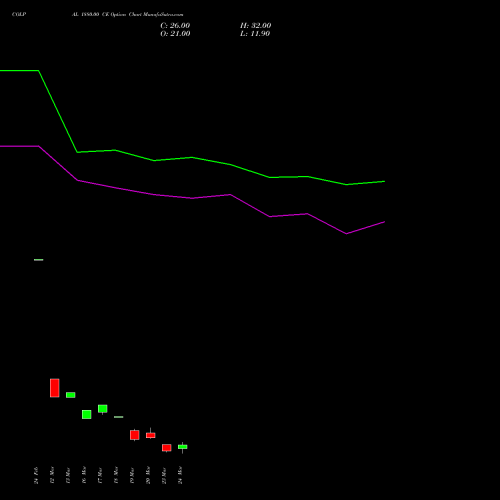
Task: Click the 13 Mar date axis label
Action: coord(68,476)
